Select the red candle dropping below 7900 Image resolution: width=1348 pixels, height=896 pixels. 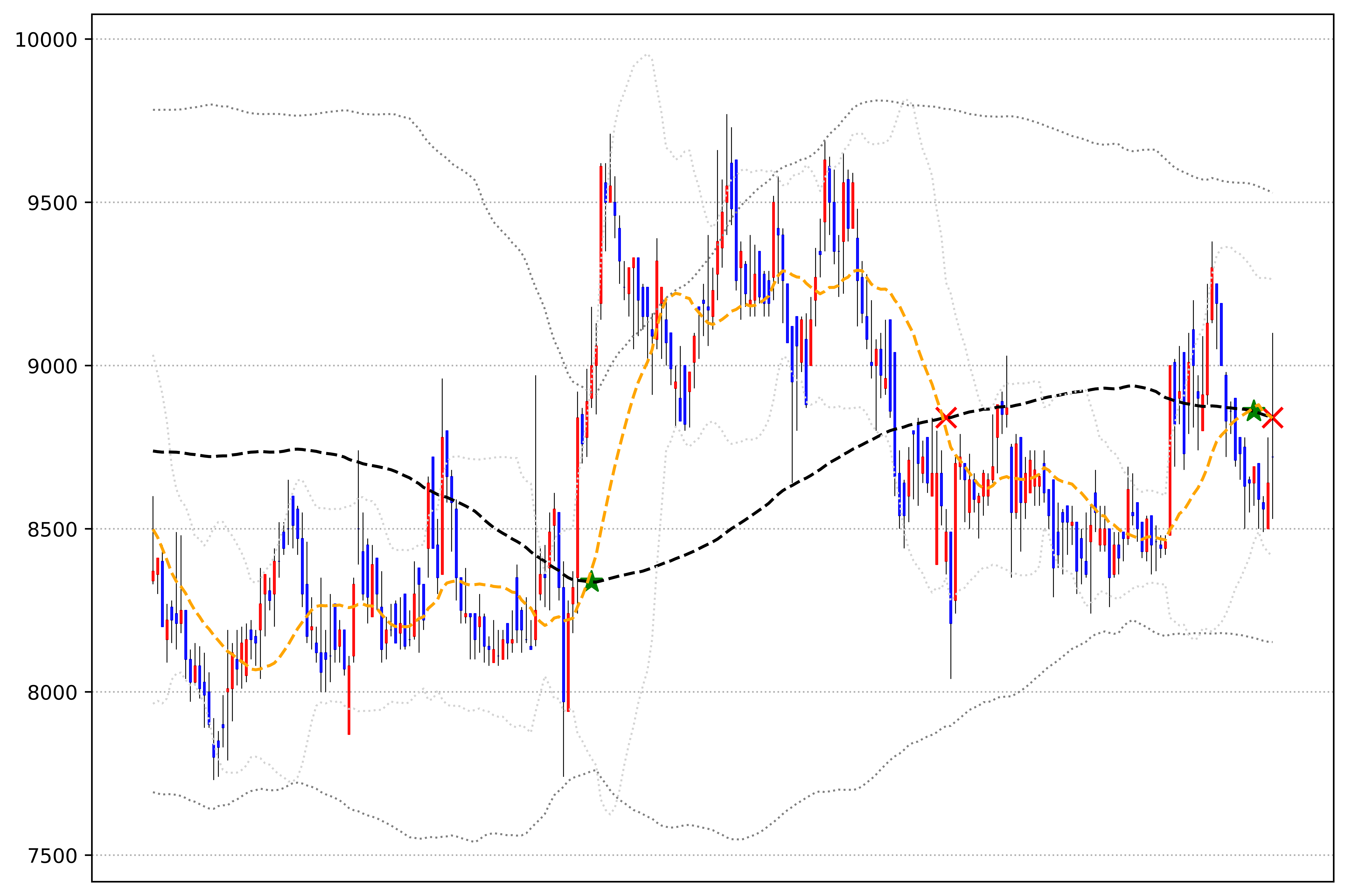[349, 700]
